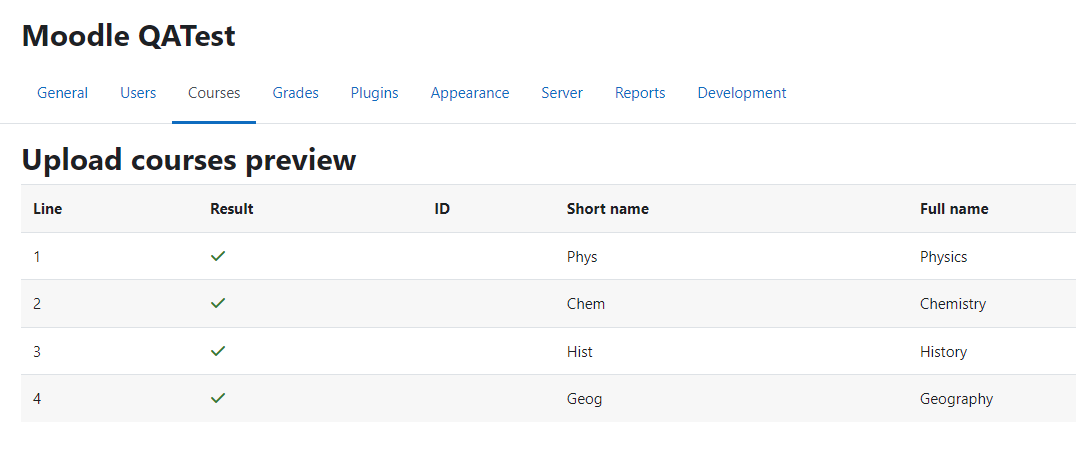Click the result checkmark for Geography row

pyautogui.click(x=218, y=398)
